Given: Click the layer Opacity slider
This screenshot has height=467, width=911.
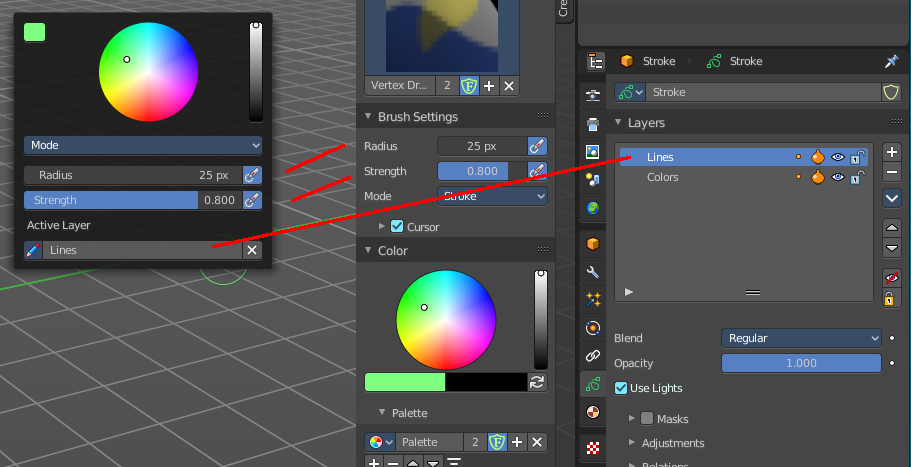Looking at the screenshot, I should click(801, 363).
